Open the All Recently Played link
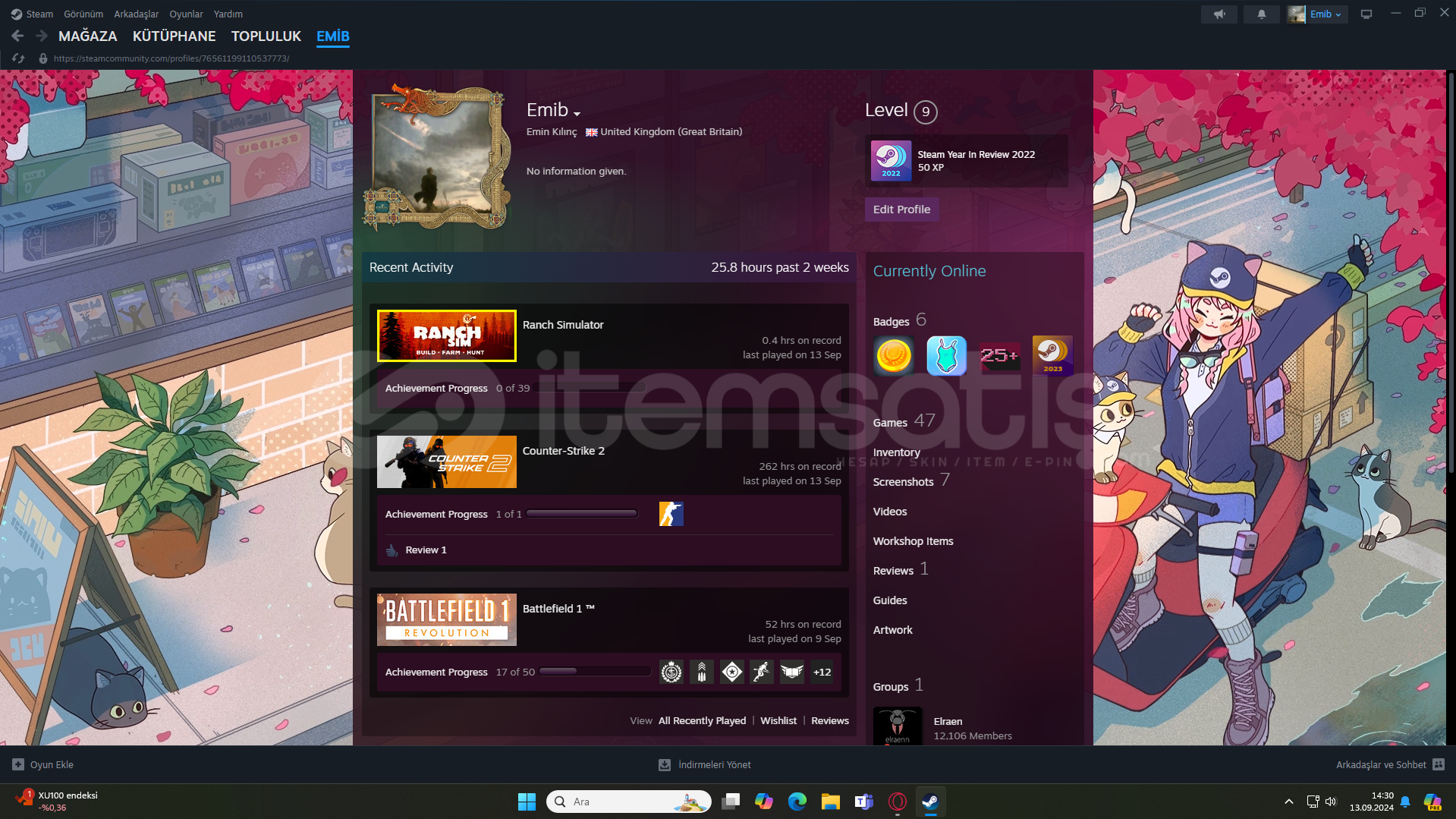Viewport: 1456px width, 819px height. pyautogui.click(x=702, y=720)
